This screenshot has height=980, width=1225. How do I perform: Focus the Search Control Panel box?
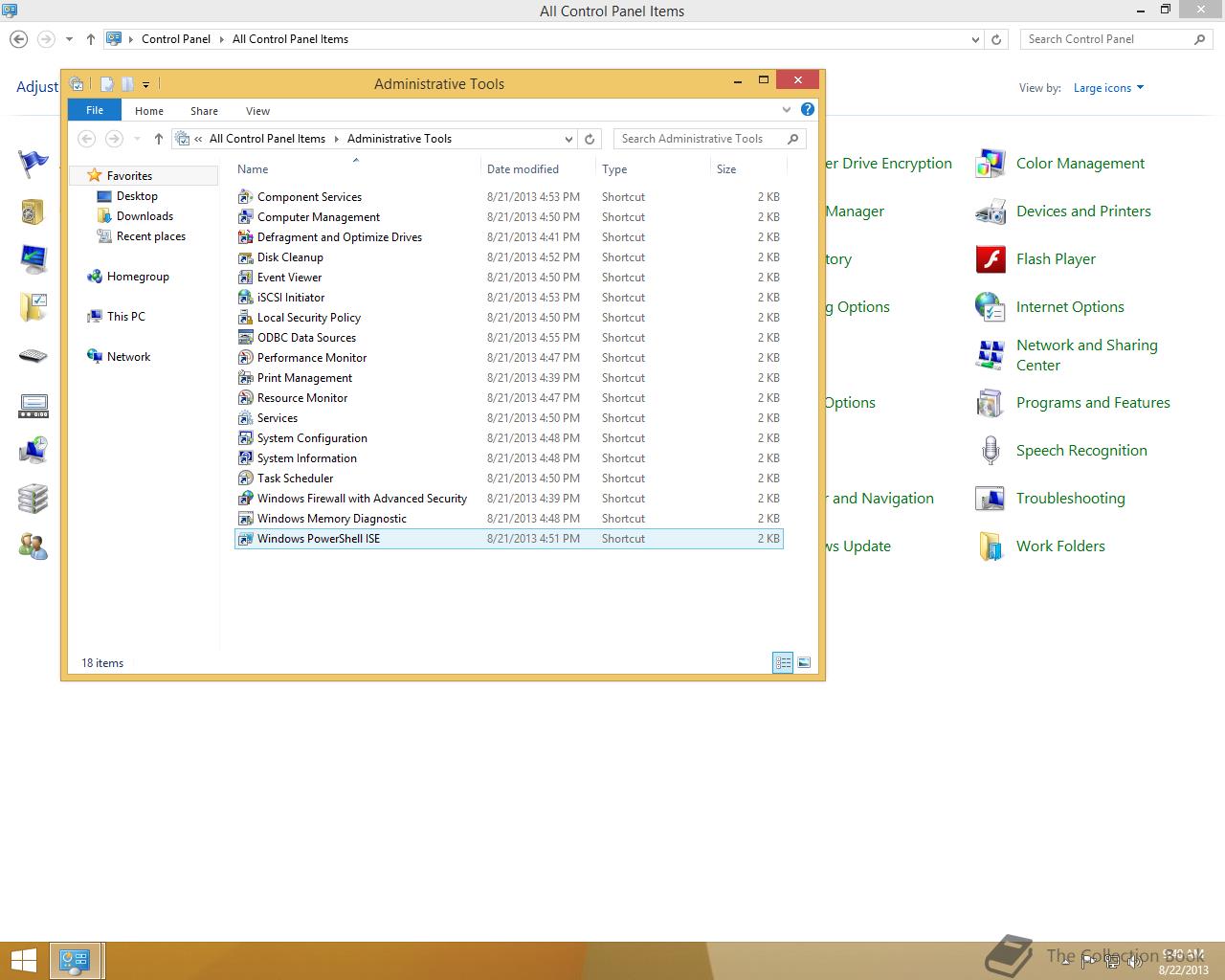coord(1116,39)
